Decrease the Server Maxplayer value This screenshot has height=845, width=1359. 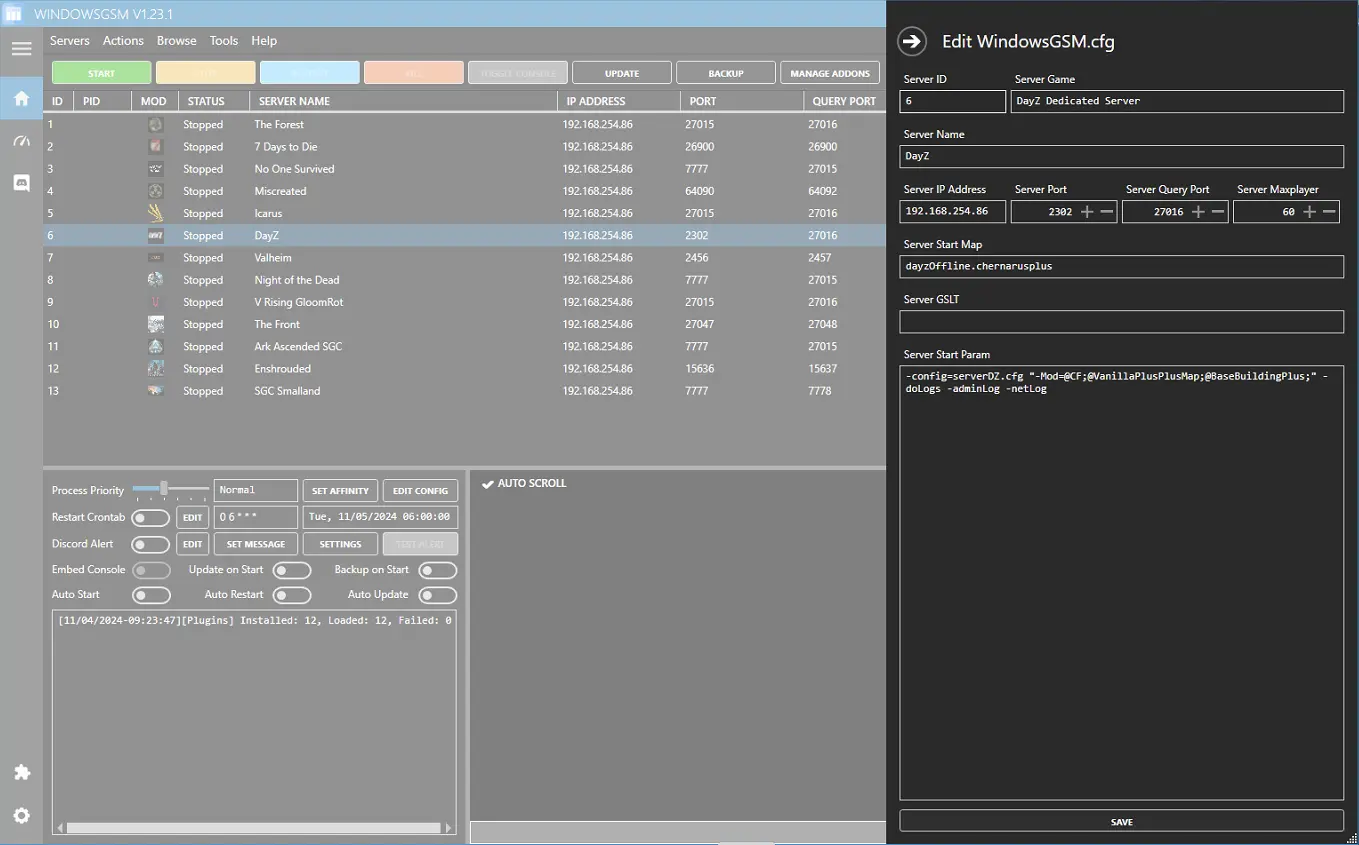tap(1329, 212)
